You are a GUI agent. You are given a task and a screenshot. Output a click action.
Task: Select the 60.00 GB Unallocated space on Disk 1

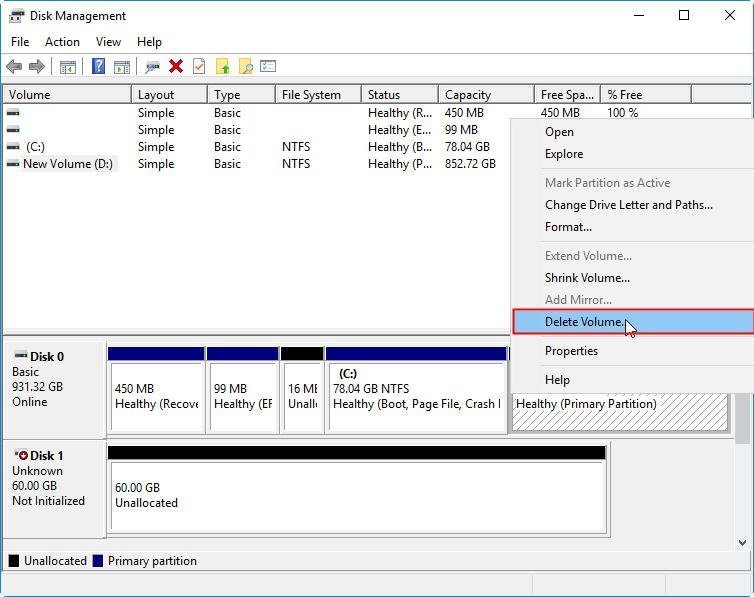[355, 496]
